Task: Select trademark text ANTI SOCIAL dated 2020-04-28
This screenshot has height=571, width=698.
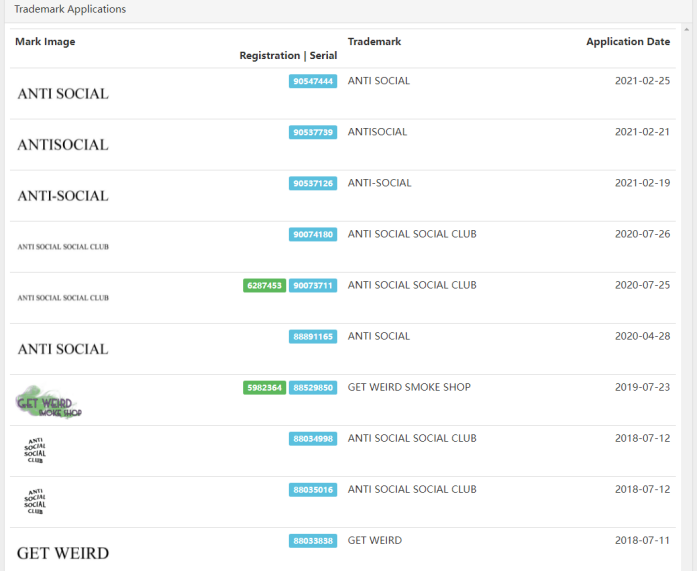Action: click(x=379, y=336)
